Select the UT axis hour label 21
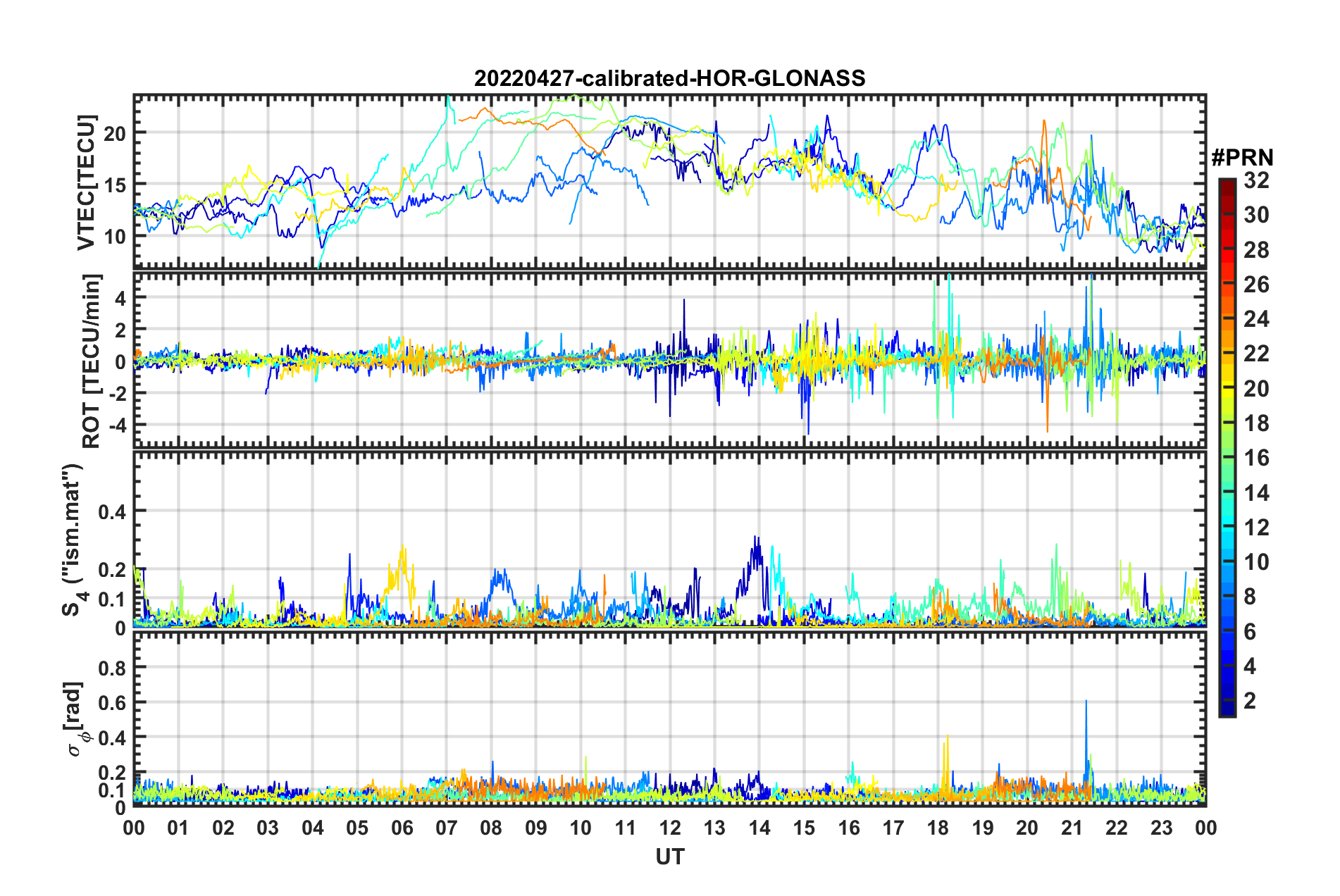This screenshot has height=896, width=1340. (1072, 827)
